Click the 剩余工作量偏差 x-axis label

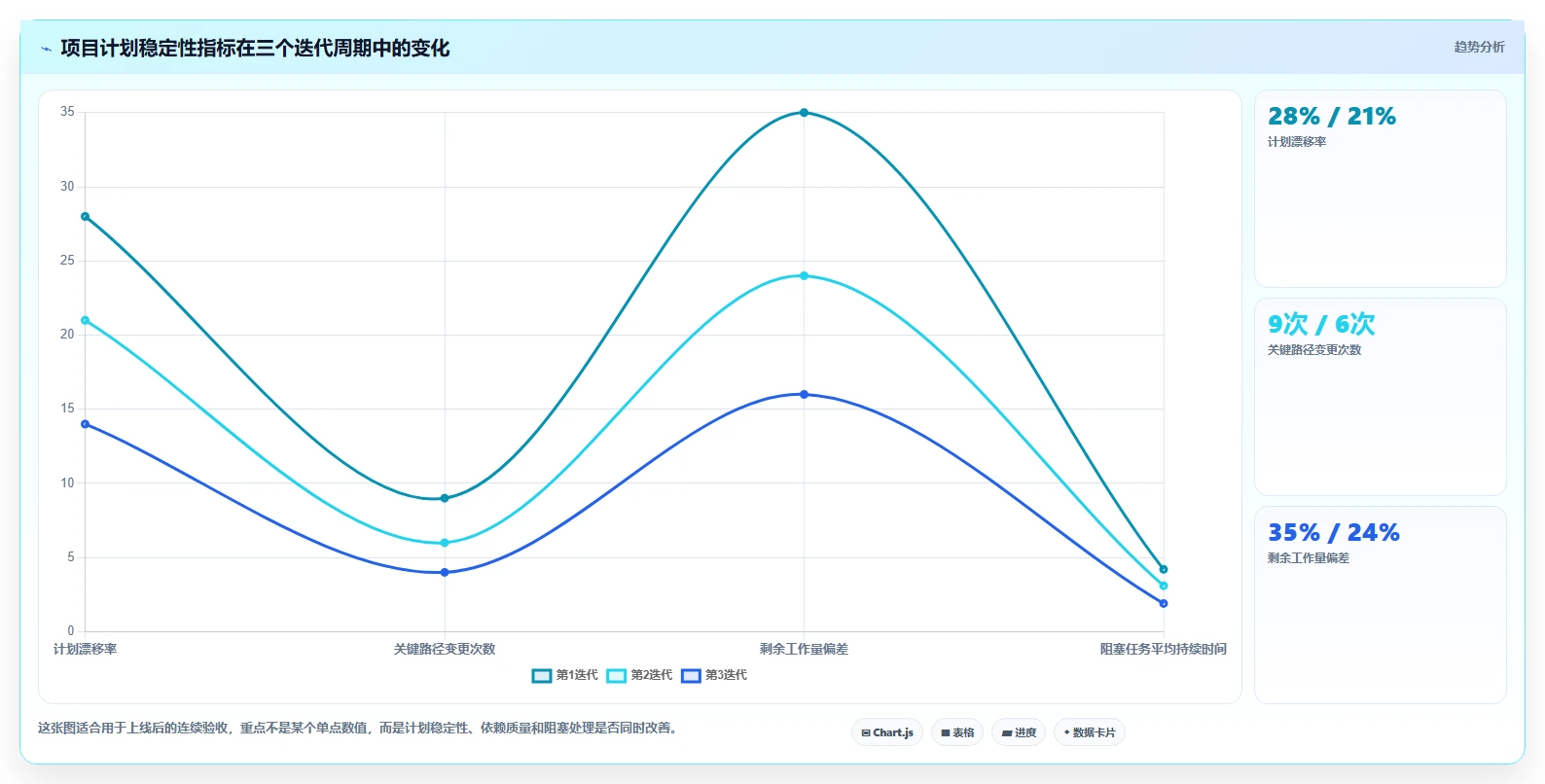coord(804,649)
